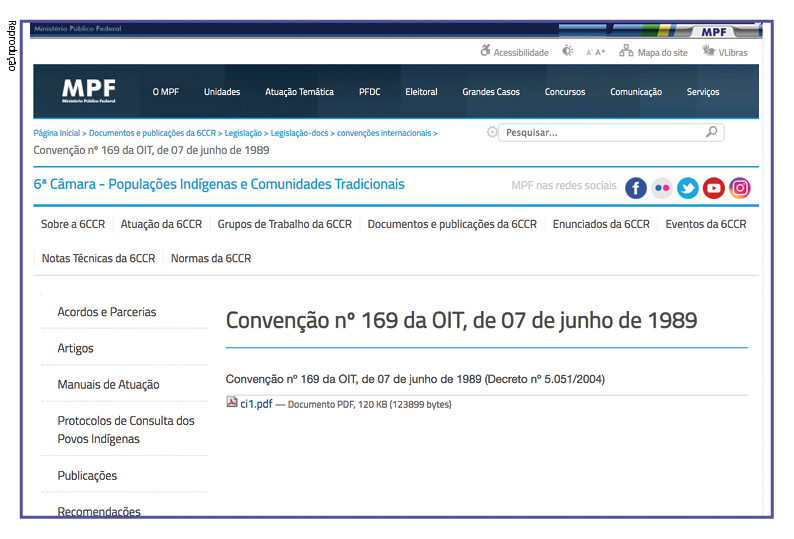The image size is (794, 539).
Task: Toggle high contrast mode icon
Action: click(568, 52)
